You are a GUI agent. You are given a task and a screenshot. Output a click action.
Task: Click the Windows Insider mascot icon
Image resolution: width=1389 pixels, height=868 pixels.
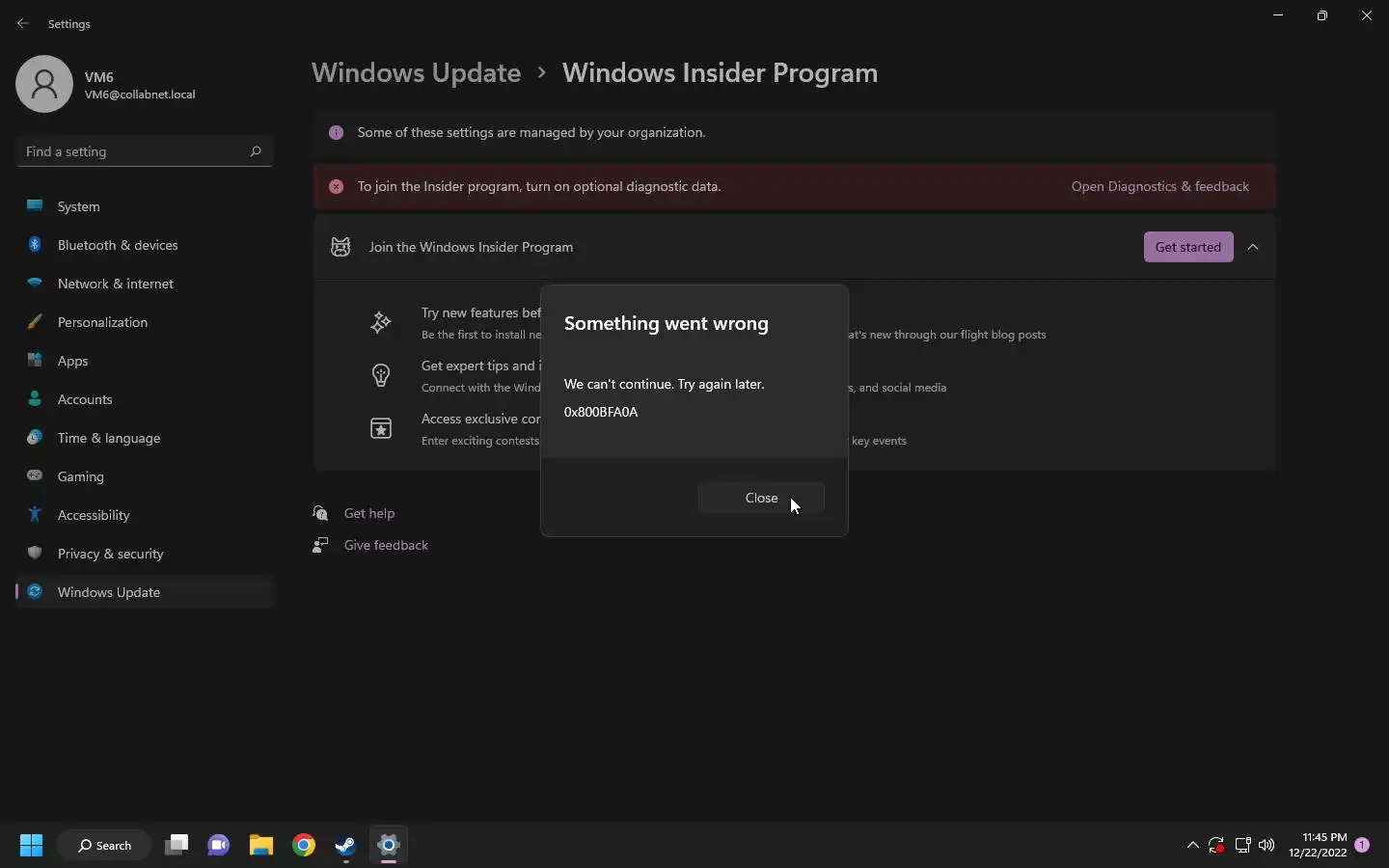click(340, 247)
